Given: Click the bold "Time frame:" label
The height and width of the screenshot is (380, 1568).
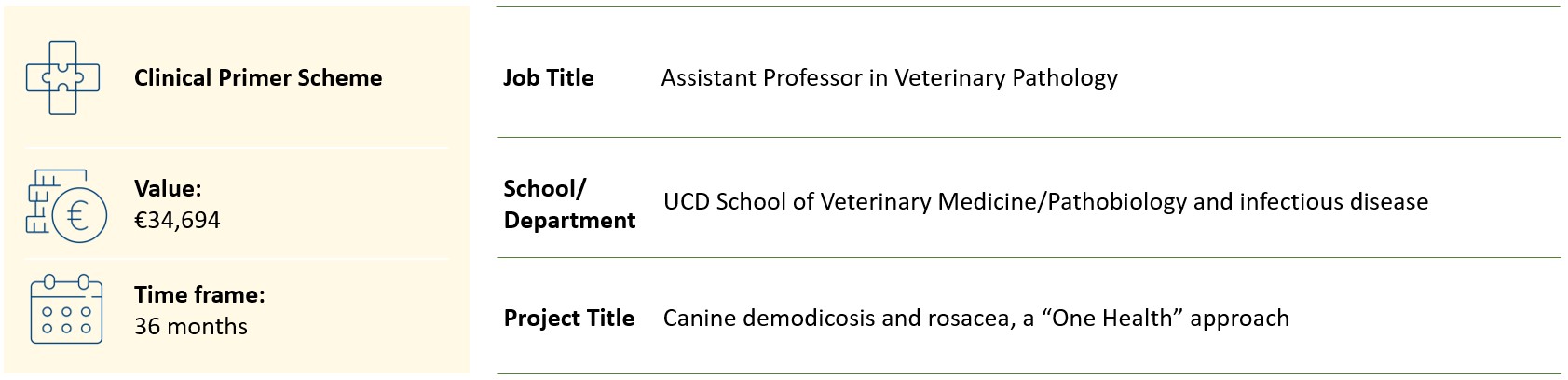Looking at the screenshot, I should click(x=199, y=295).
